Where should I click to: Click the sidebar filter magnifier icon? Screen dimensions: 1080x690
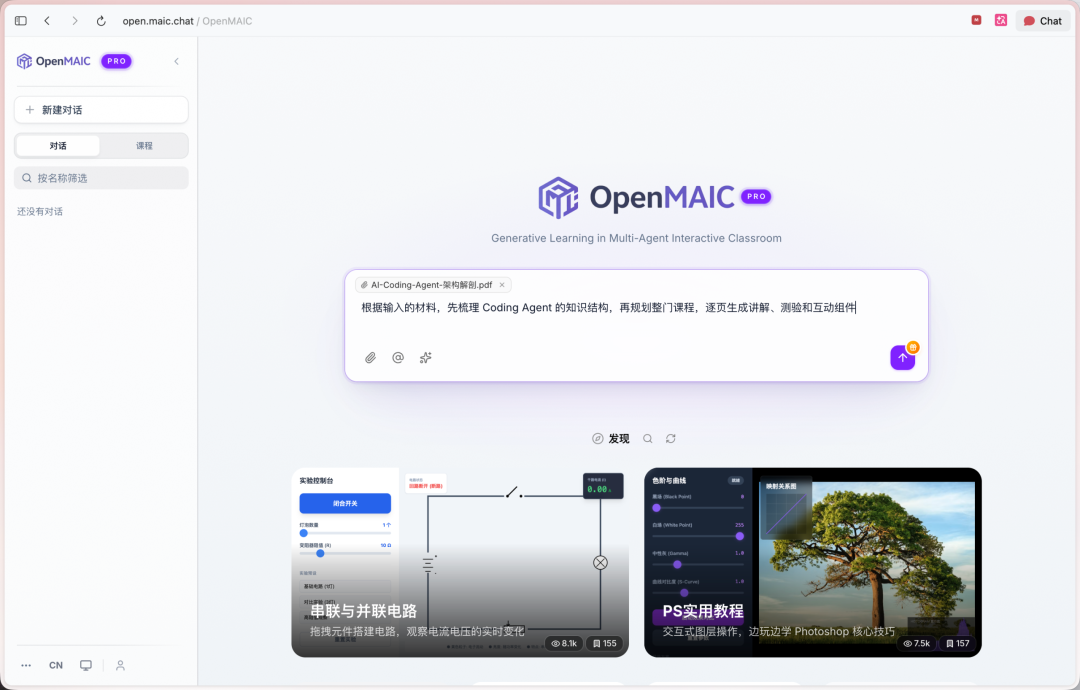[27, 178]
